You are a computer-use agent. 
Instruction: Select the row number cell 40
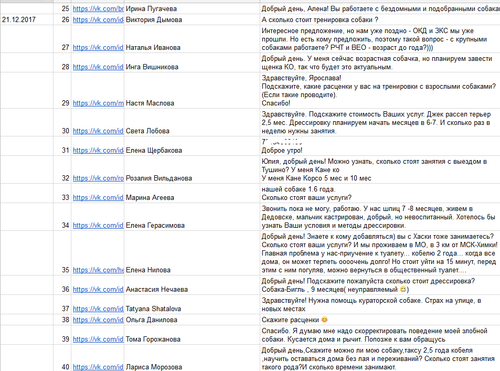coord(62,358)
